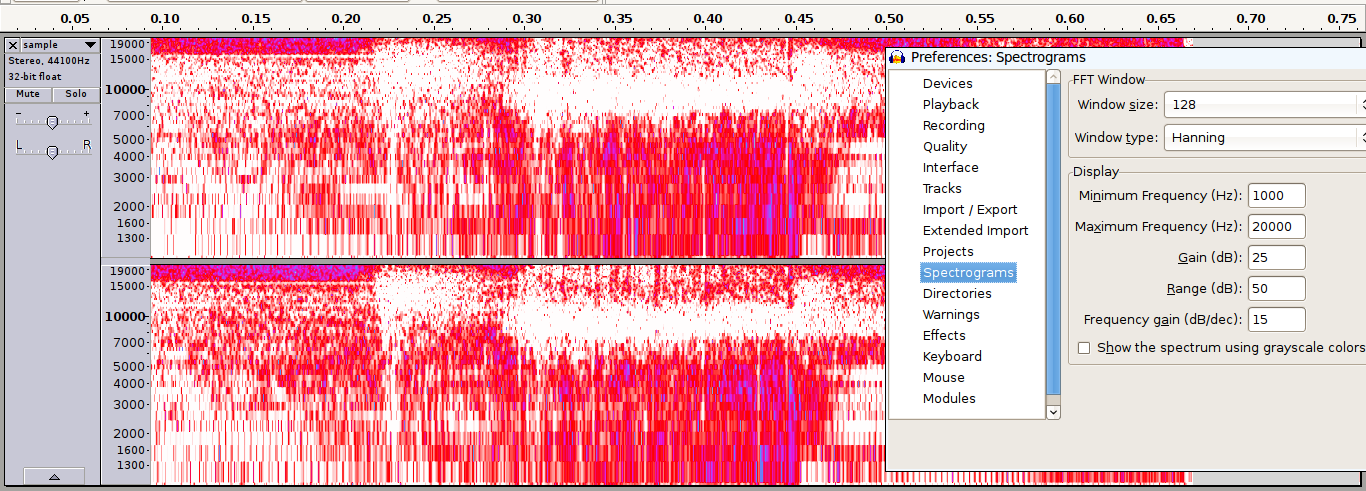The image size is (1366, 491).
Task: Open the Window size dropdown
Action: coord(1264,104)
